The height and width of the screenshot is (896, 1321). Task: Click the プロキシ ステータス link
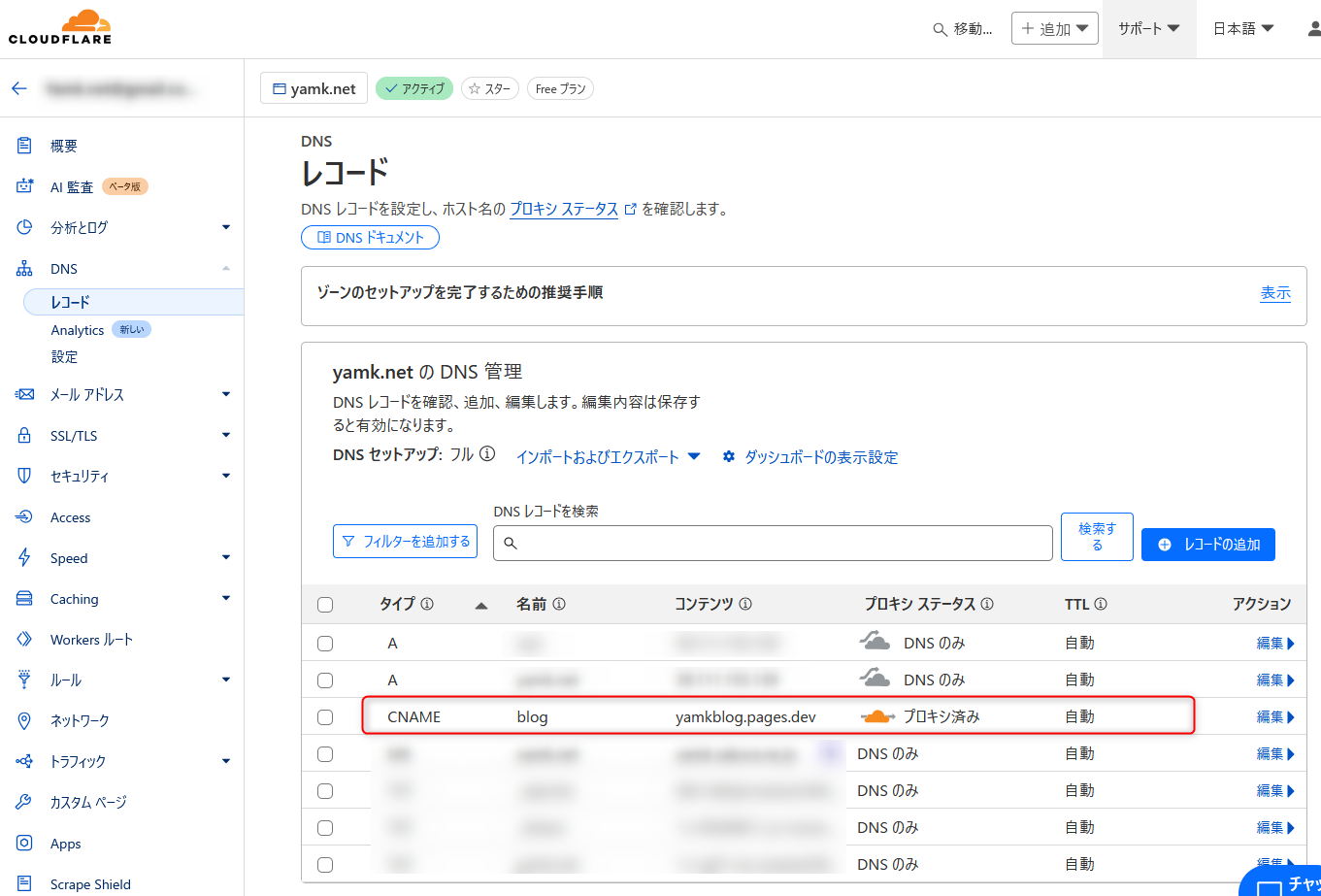(564, 209)
